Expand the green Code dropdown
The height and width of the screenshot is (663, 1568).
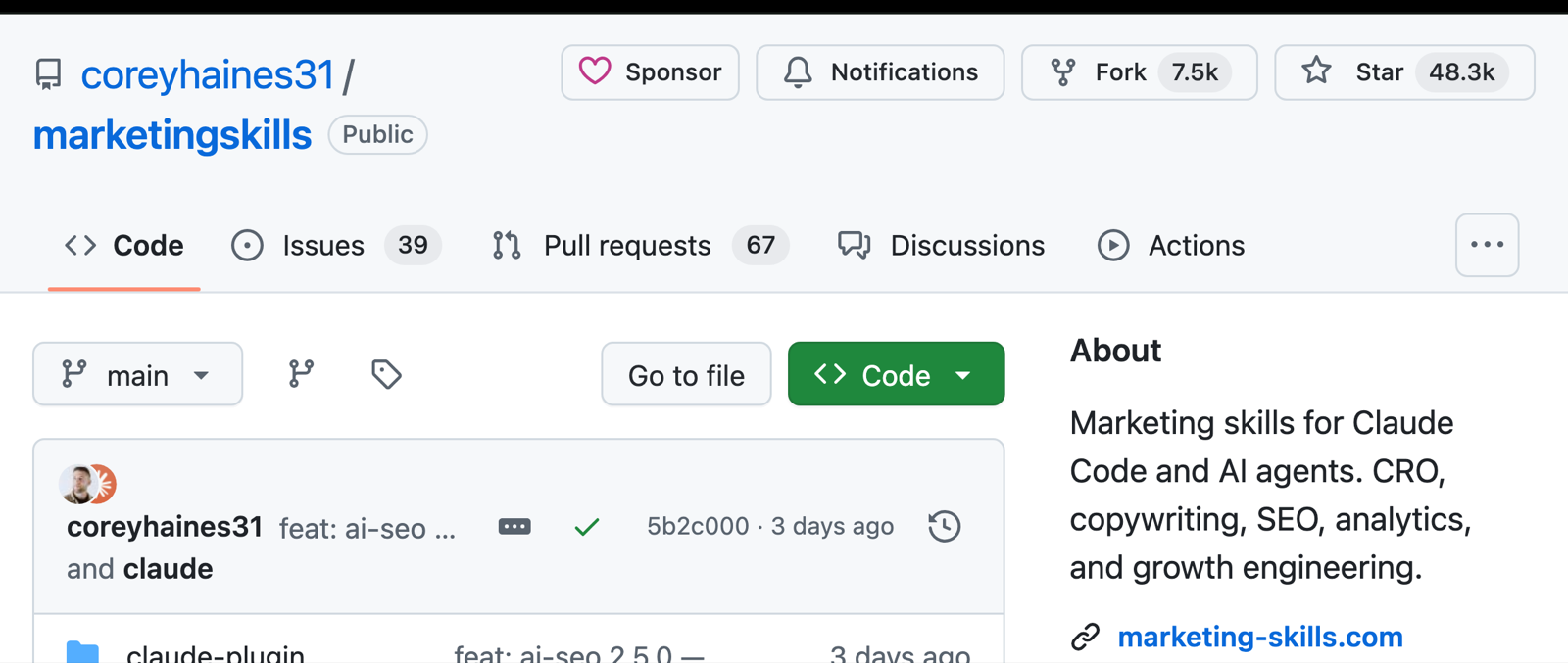(x=896, y=374)
